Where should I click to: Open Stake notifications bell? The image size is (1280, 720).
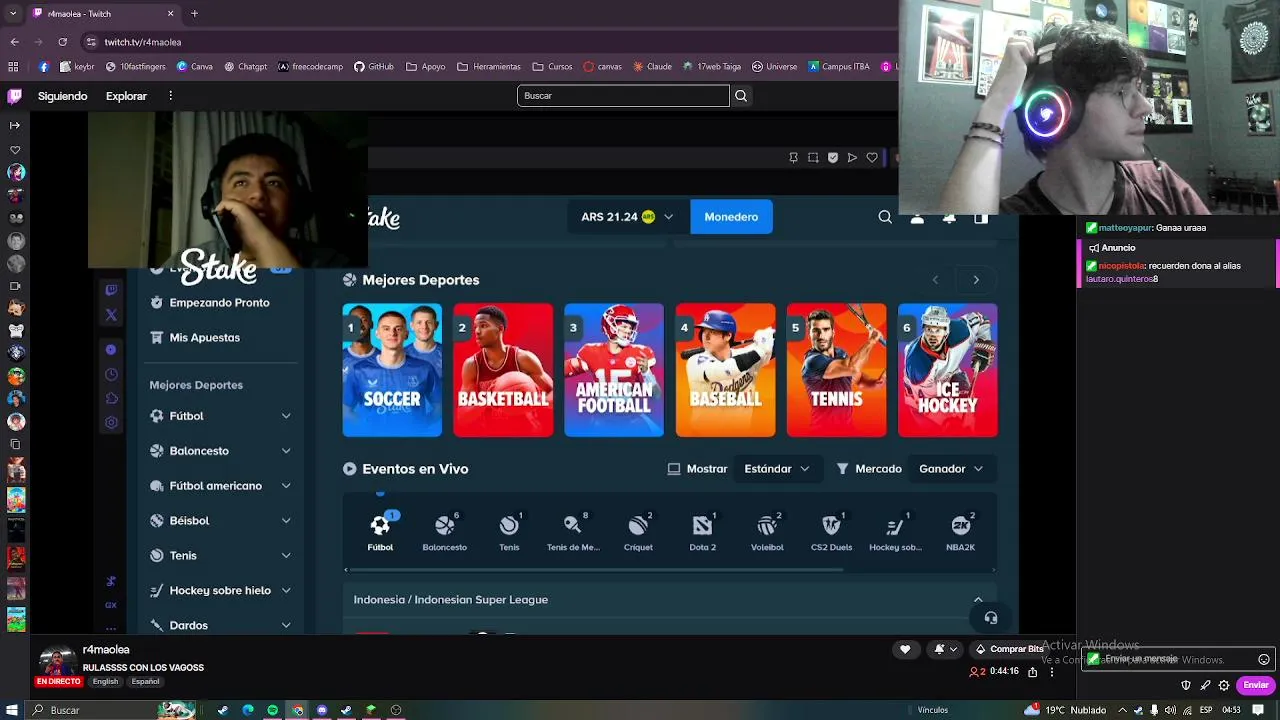949,217
